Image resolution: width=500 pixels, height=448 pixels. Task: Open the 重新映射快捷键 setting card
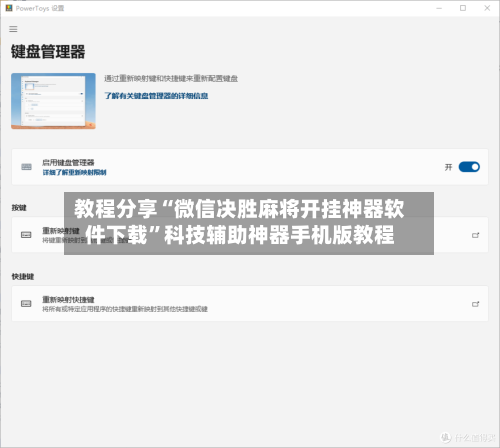250,304
